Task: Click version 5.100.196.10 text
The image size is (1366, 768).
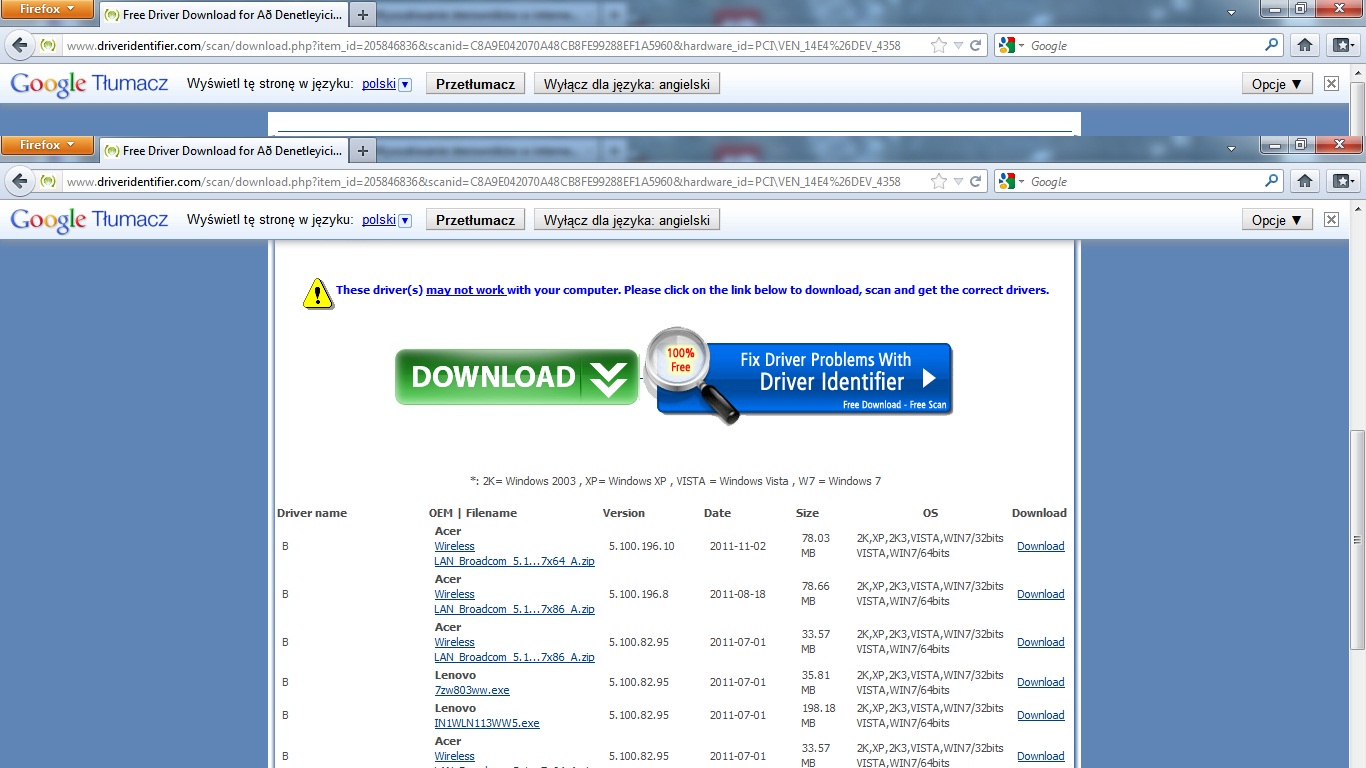Action: pyautogui.click(x=641, y=546)
